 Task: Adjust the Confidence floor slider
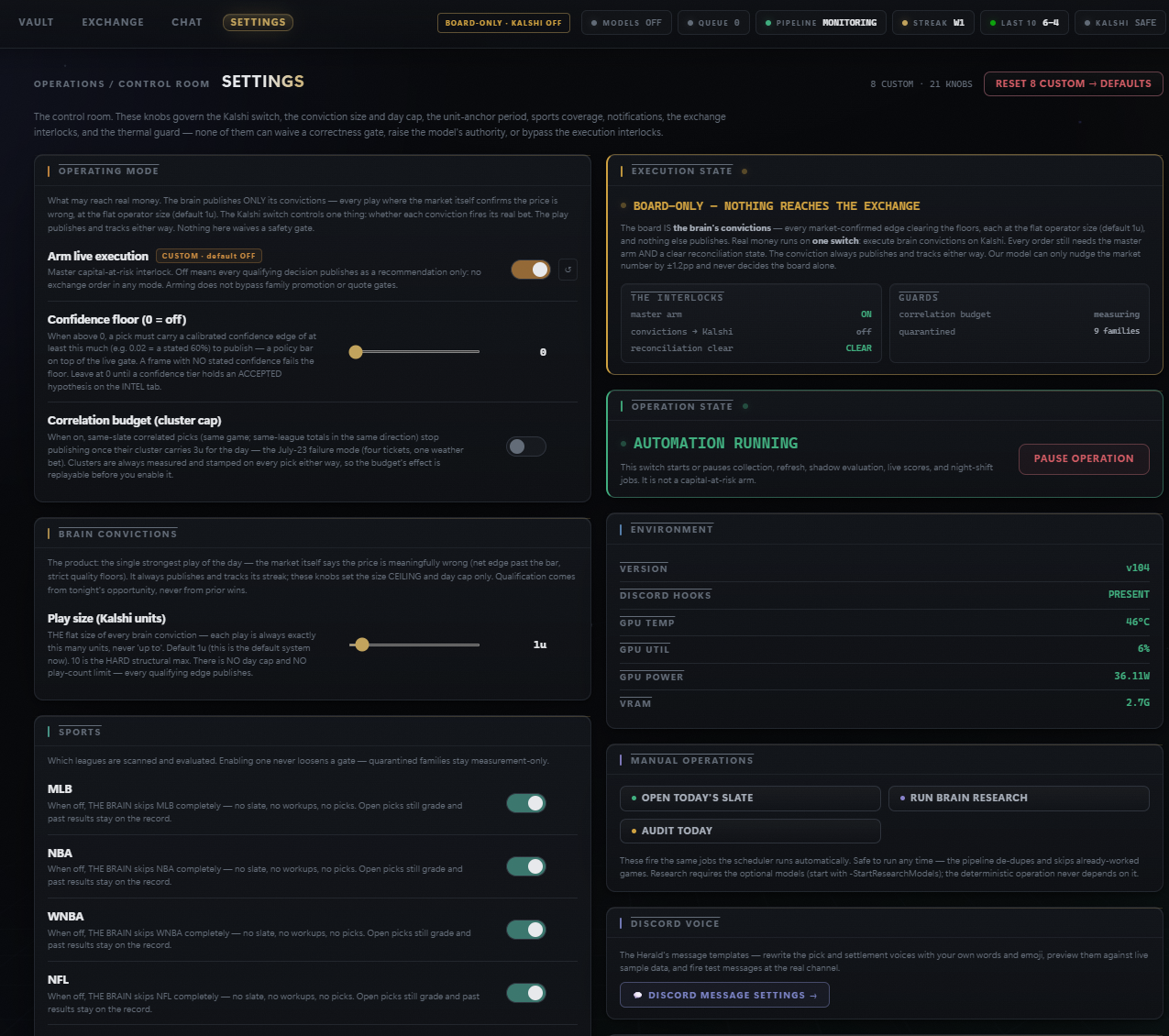tap(414, 352)
